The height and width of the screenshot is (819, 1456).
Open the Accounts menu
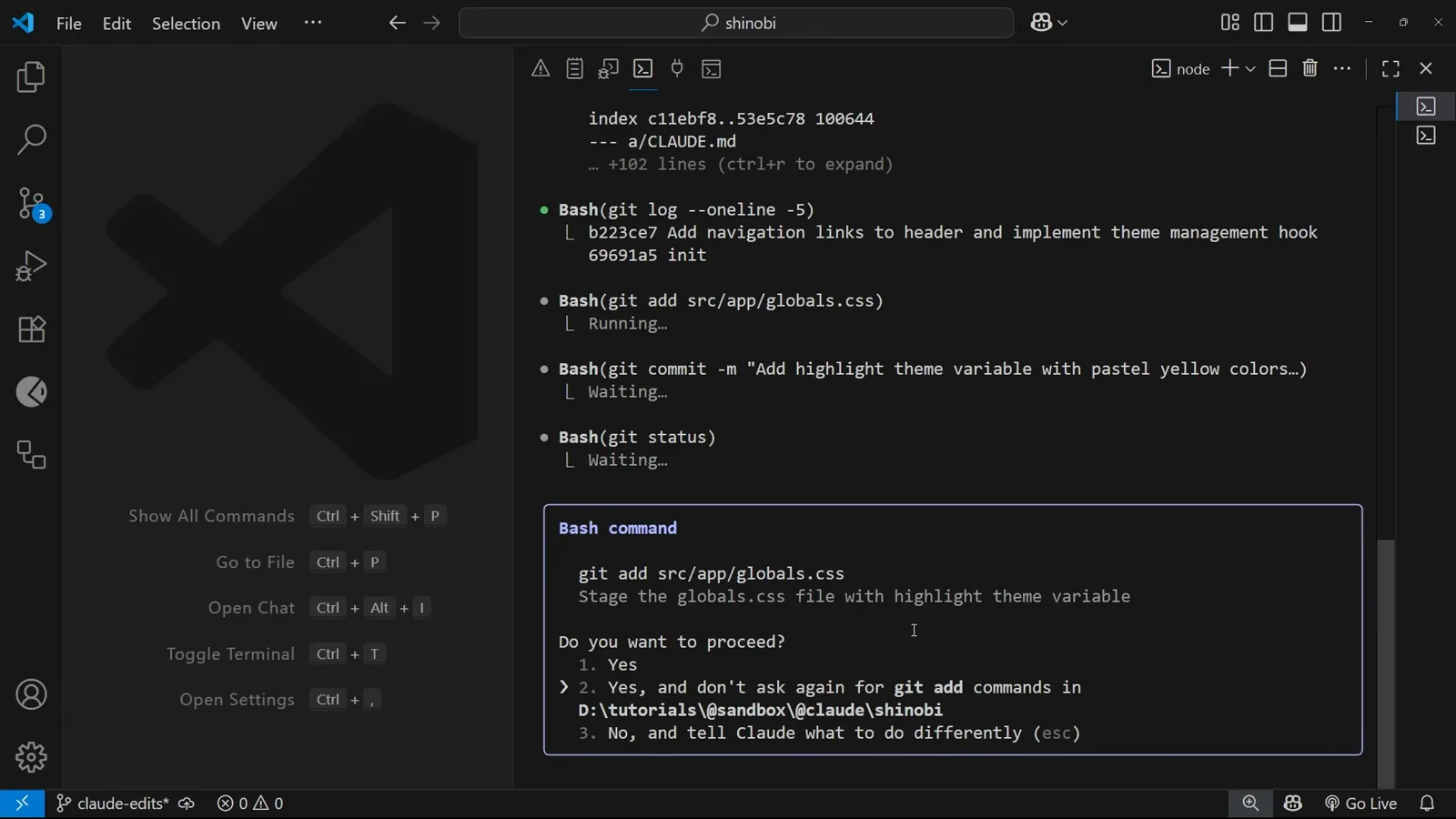coord(31,695)
